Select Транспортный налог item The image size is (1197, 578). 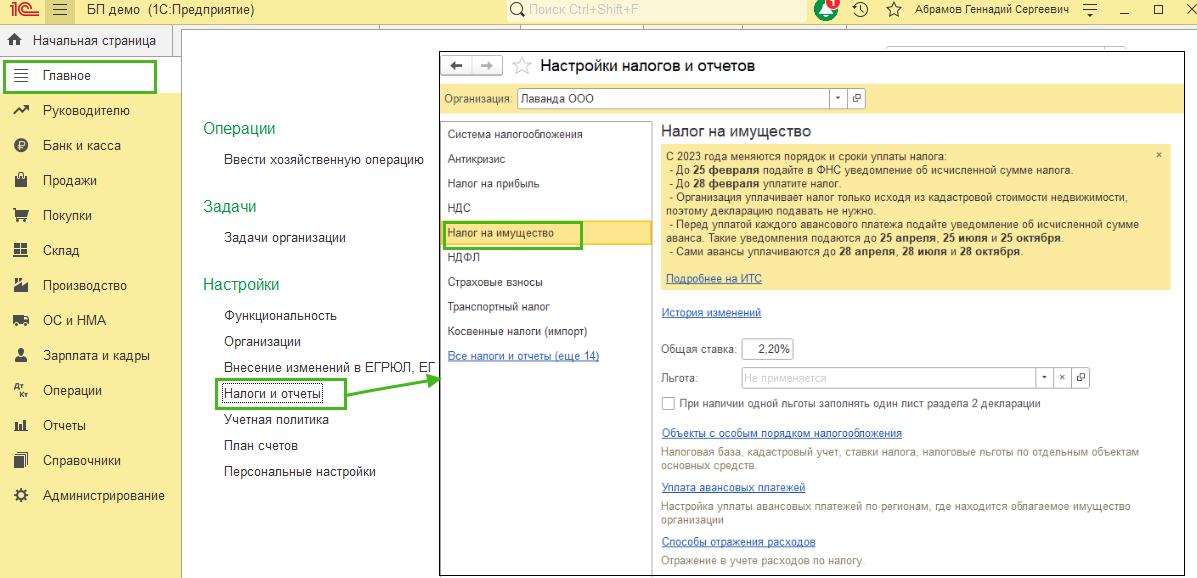499,306
